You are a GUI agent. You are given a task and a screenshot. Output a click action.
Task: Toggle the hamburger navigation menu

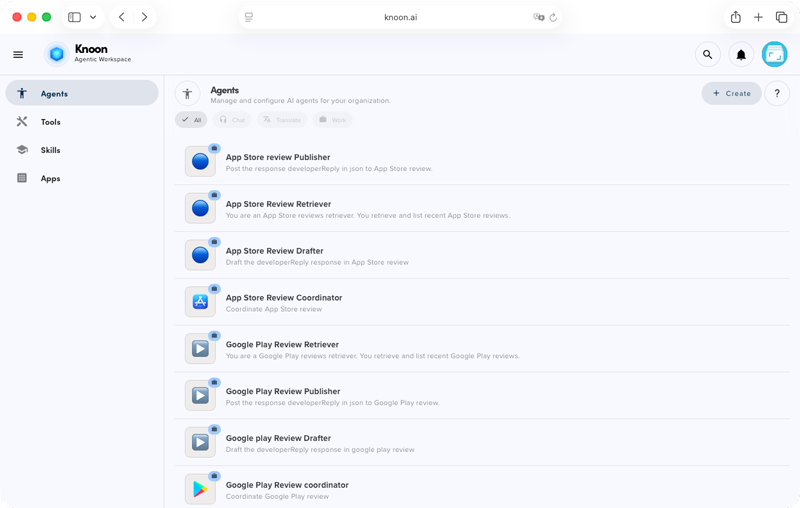(18, 55)
